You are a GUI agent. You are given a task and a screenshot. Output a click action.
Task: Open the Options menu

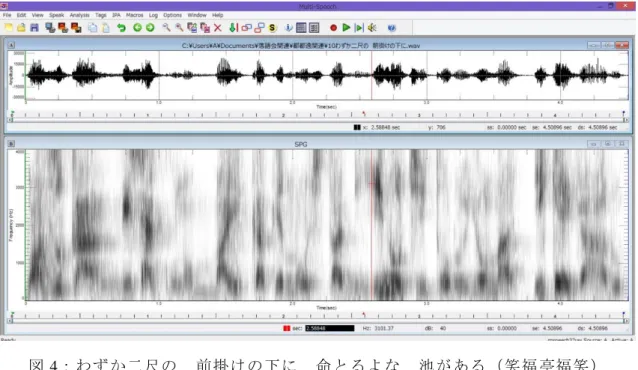click(x=173, y=15)
